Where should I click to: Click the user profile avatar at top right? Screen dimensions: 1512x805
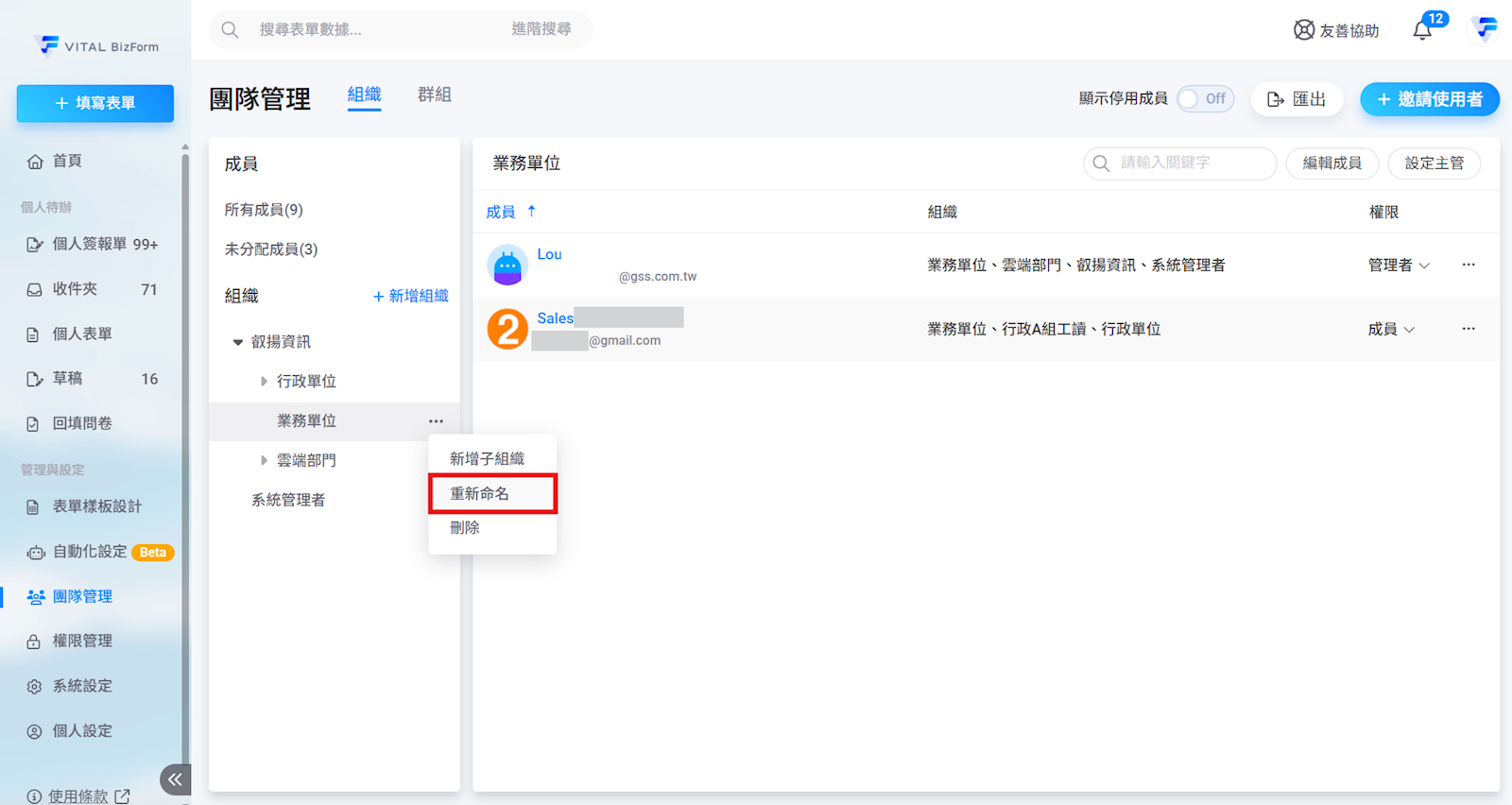(1485, 29)
